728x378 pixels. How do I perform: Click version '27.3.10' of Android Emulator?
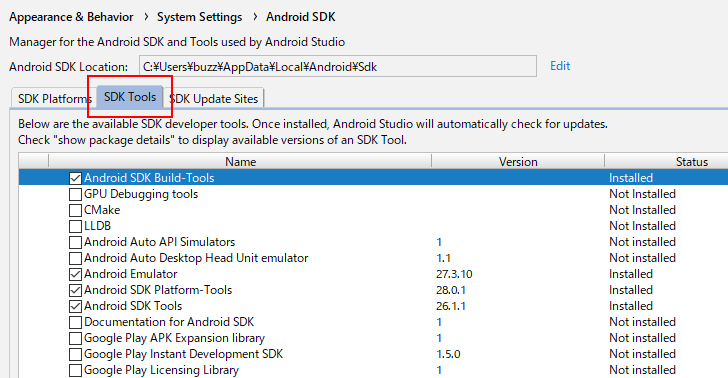454,274
